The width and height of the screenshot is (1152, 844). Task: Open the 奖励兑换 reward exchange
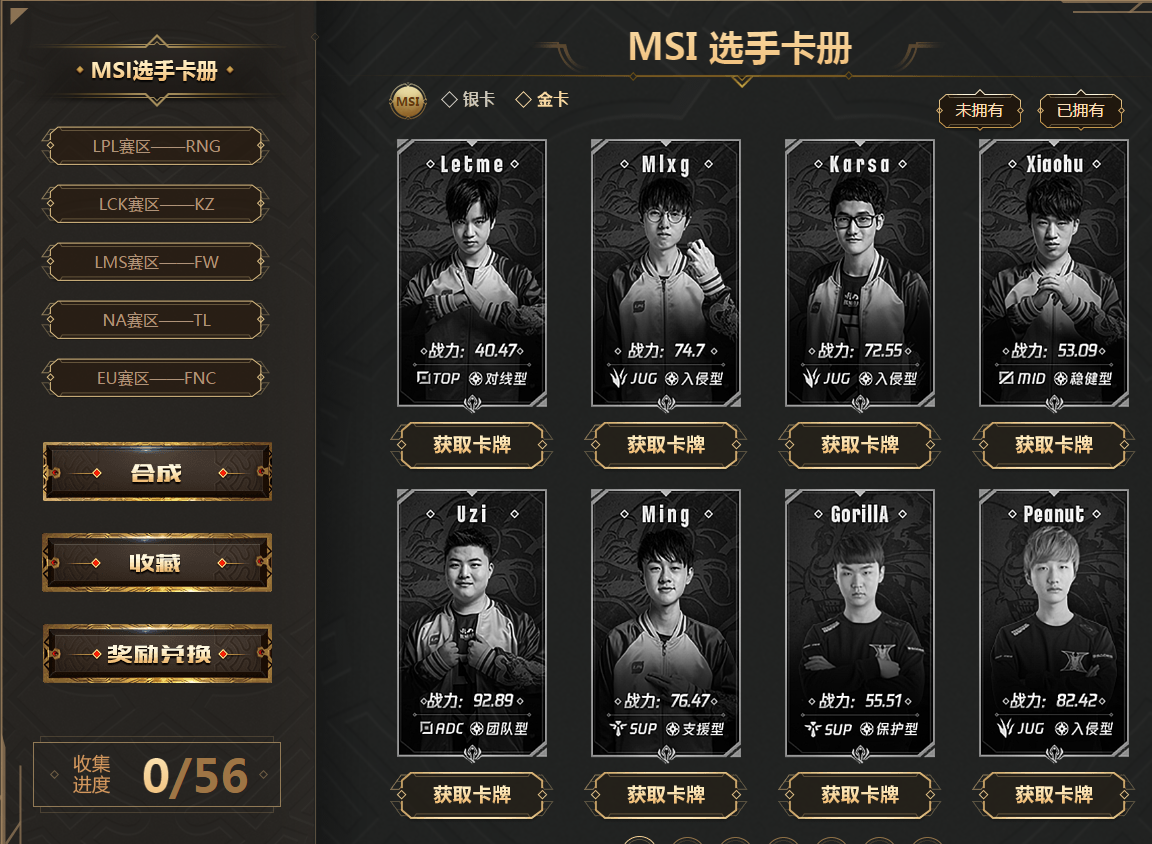tap(157, 654)
